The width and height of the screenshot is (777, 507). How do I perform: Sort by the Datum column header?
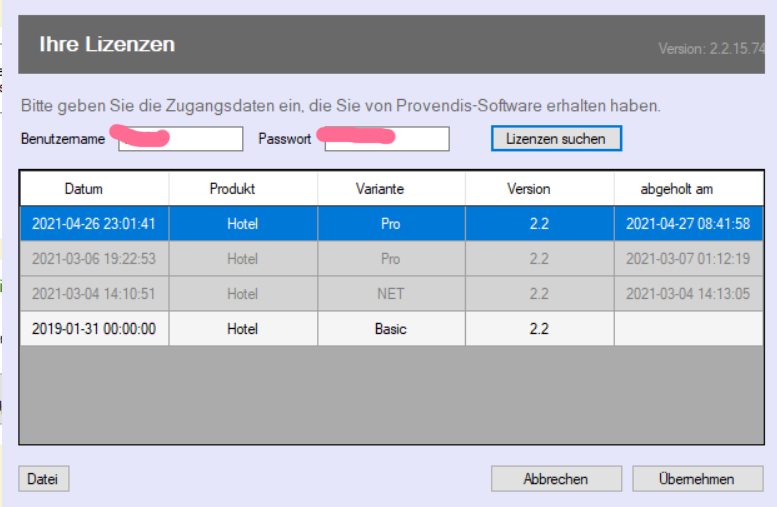click(x=84, y=188)
